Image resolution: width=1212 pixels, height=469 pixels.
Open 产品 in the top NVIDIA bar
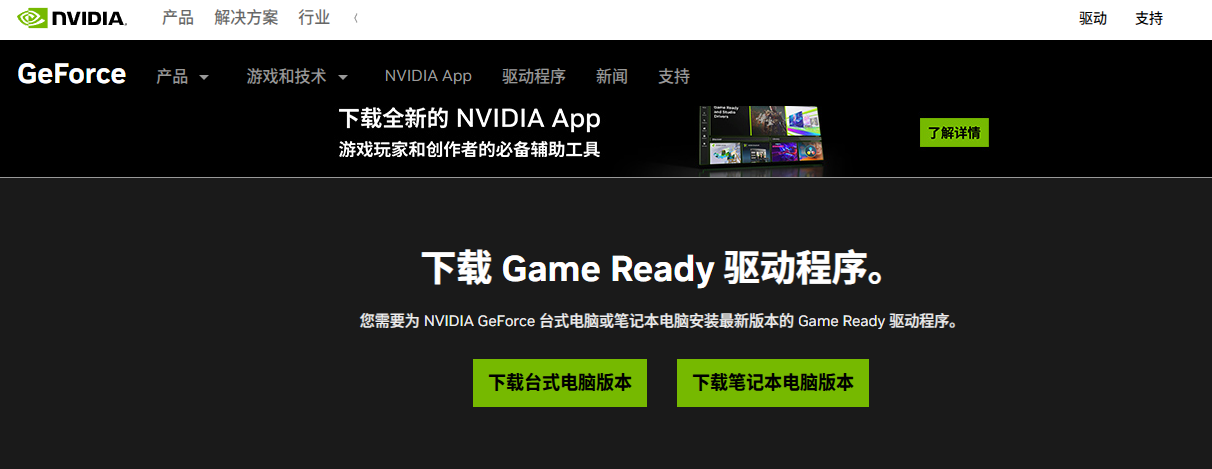(x=178, y=18)
